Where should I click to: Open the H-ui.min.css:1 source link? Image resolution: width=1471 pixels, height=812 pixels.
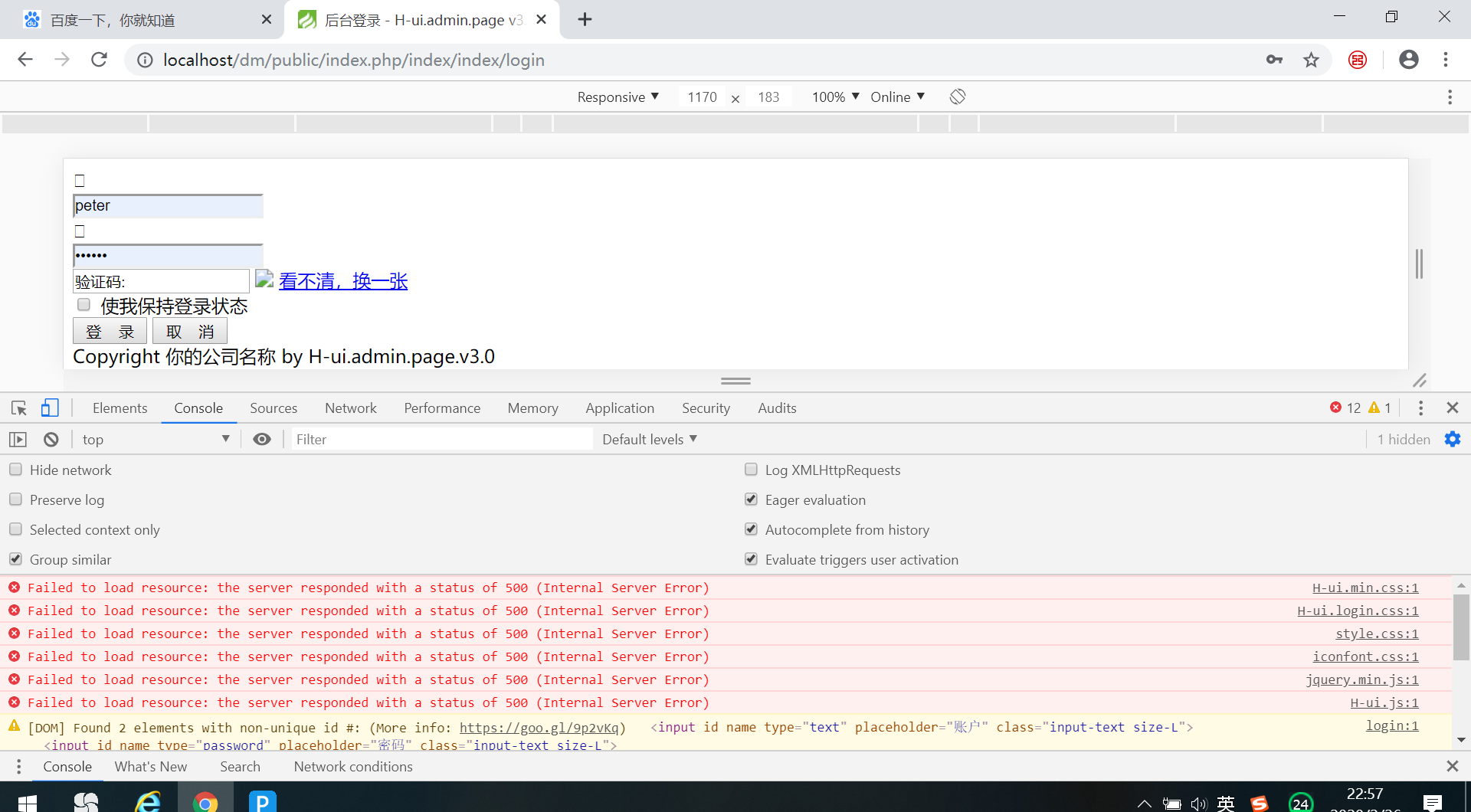click(1365, 588)
